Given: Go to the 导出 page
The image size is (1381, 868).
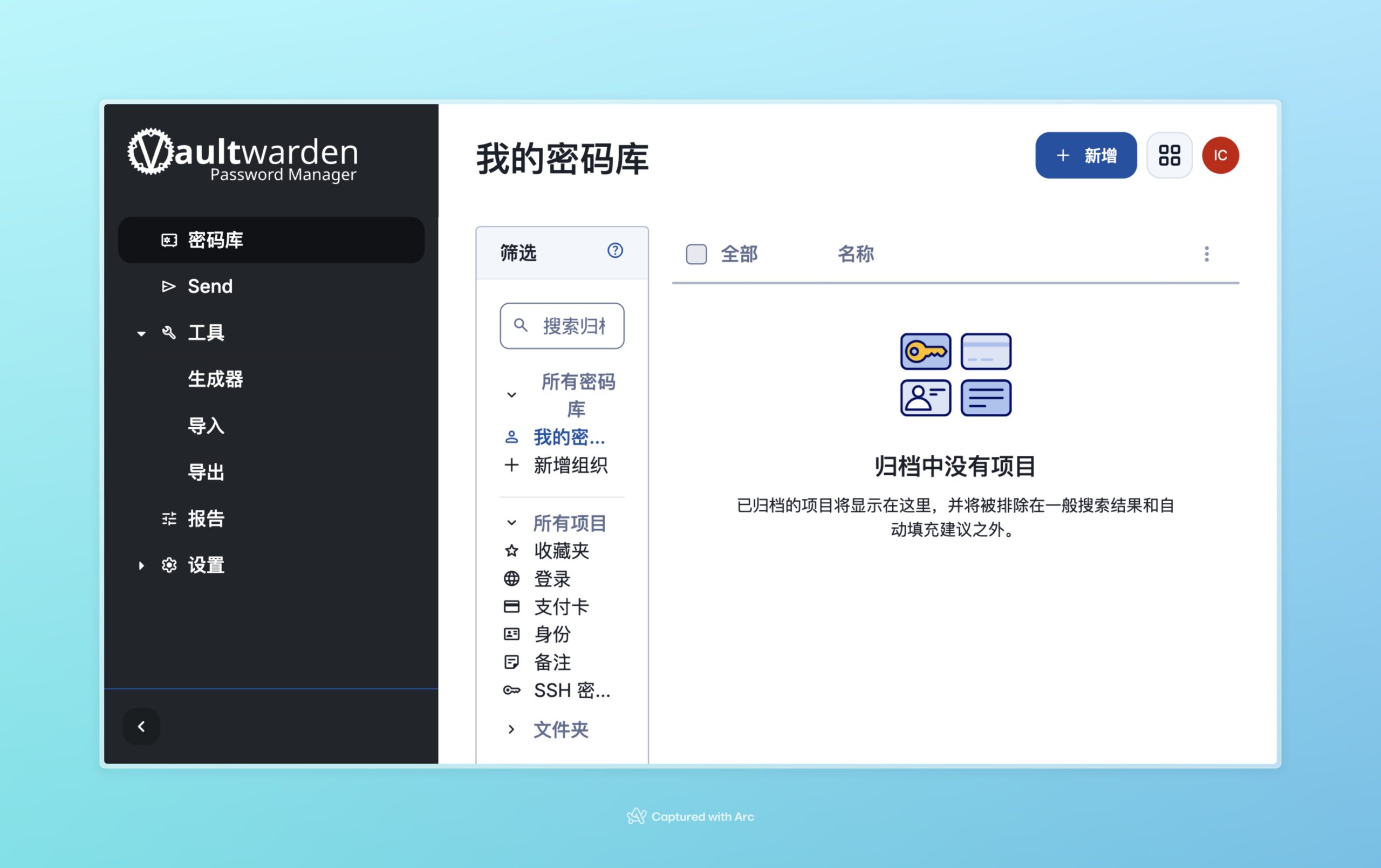Looking at the screenshot, I should coord(206,472).
